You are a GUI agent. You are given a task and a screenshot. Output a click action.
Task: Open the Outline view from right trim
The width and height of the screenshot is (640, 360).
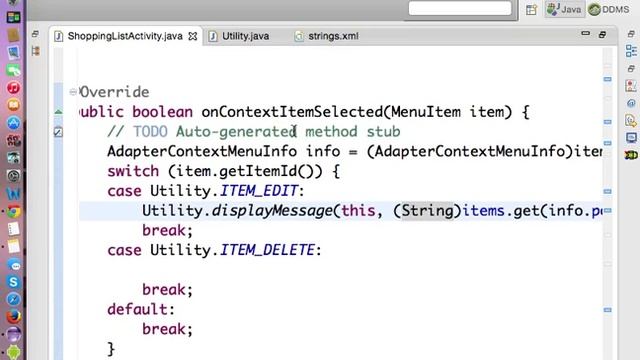click(x=631, y=51)
